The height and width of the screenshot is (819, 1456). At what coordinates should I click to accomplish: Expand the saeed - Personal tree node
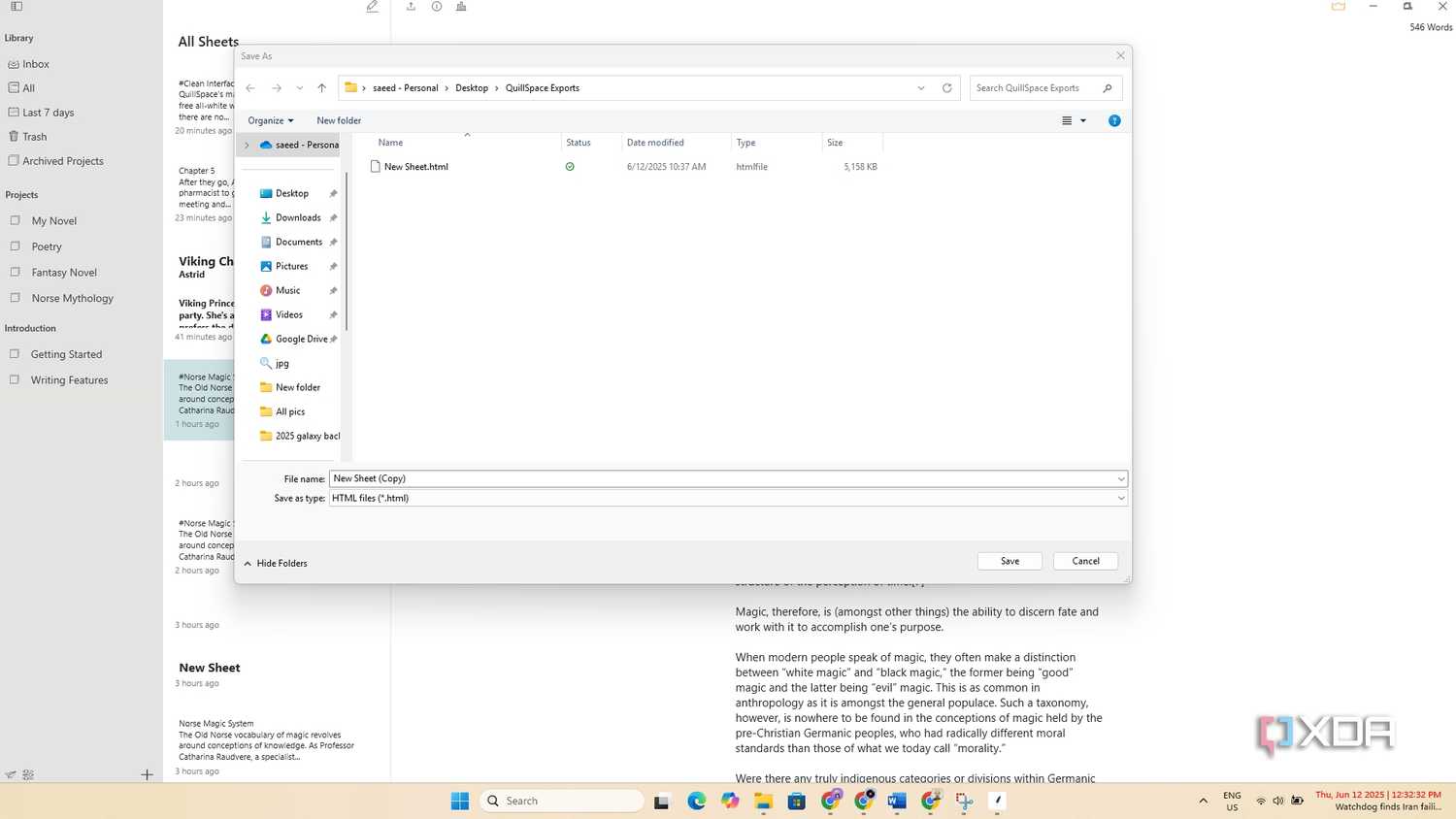[x=248, y=146]
